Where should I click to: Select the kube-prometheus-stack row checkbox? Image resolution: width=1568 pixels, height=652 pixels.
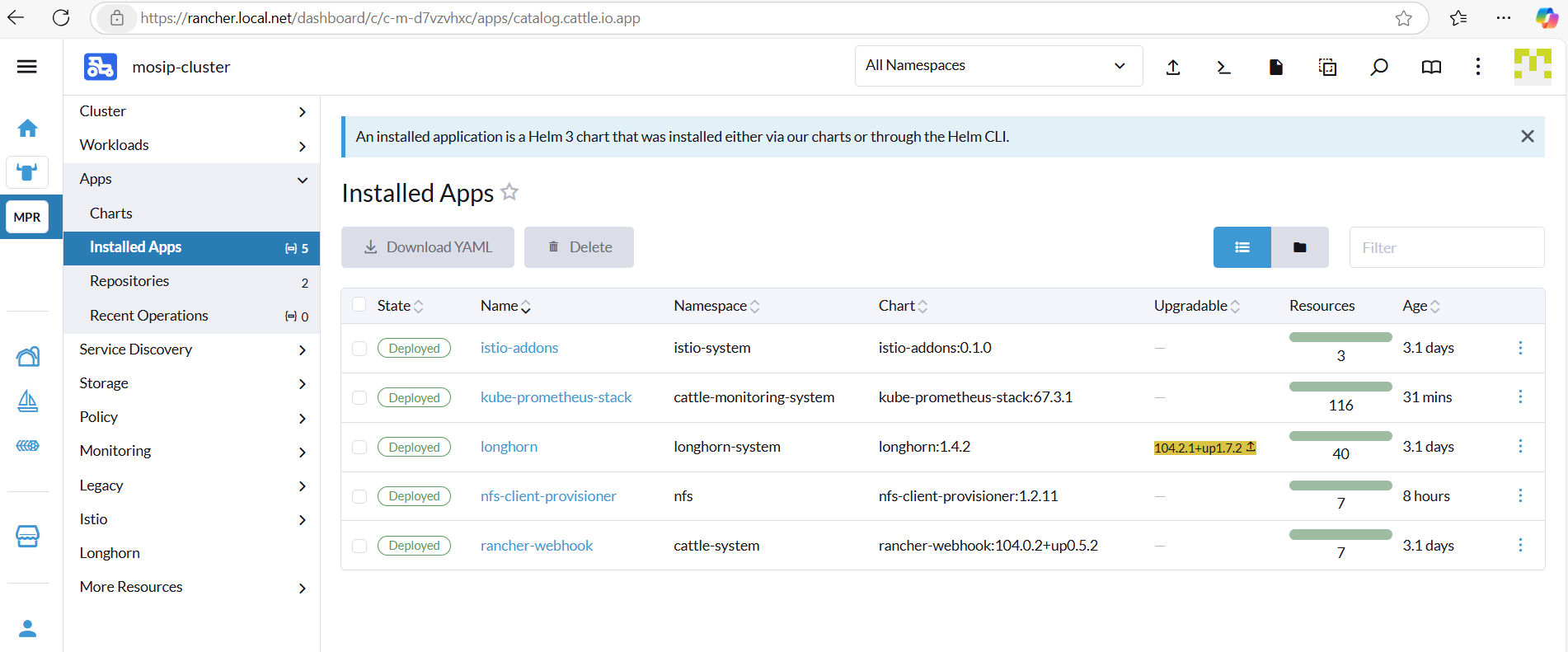point(359,398)
